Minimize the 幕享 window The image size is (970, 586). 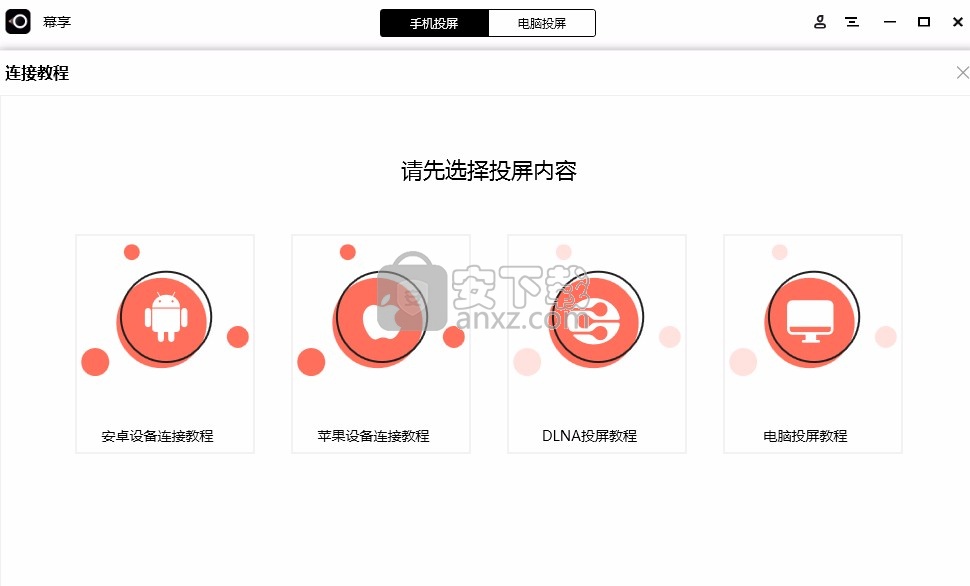click(890, 22)
